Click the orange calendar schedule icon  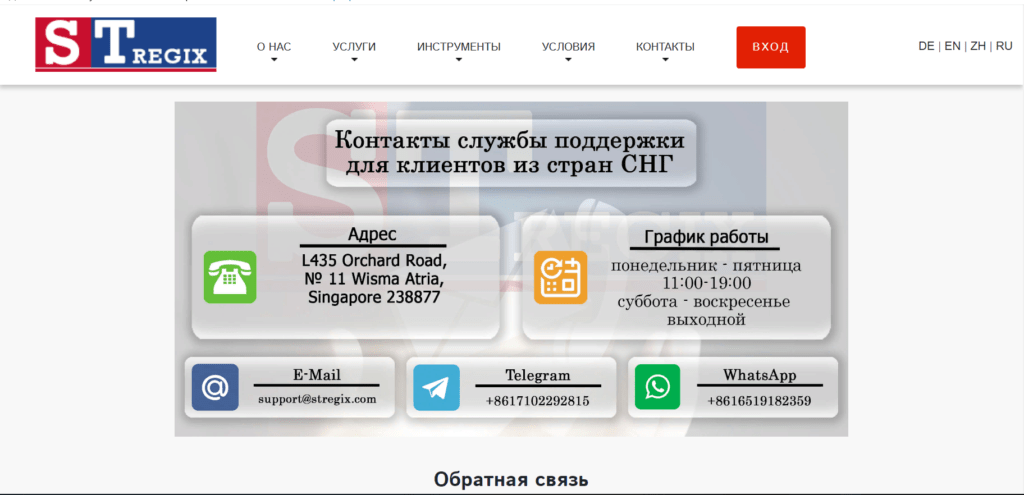pos(560,277)
